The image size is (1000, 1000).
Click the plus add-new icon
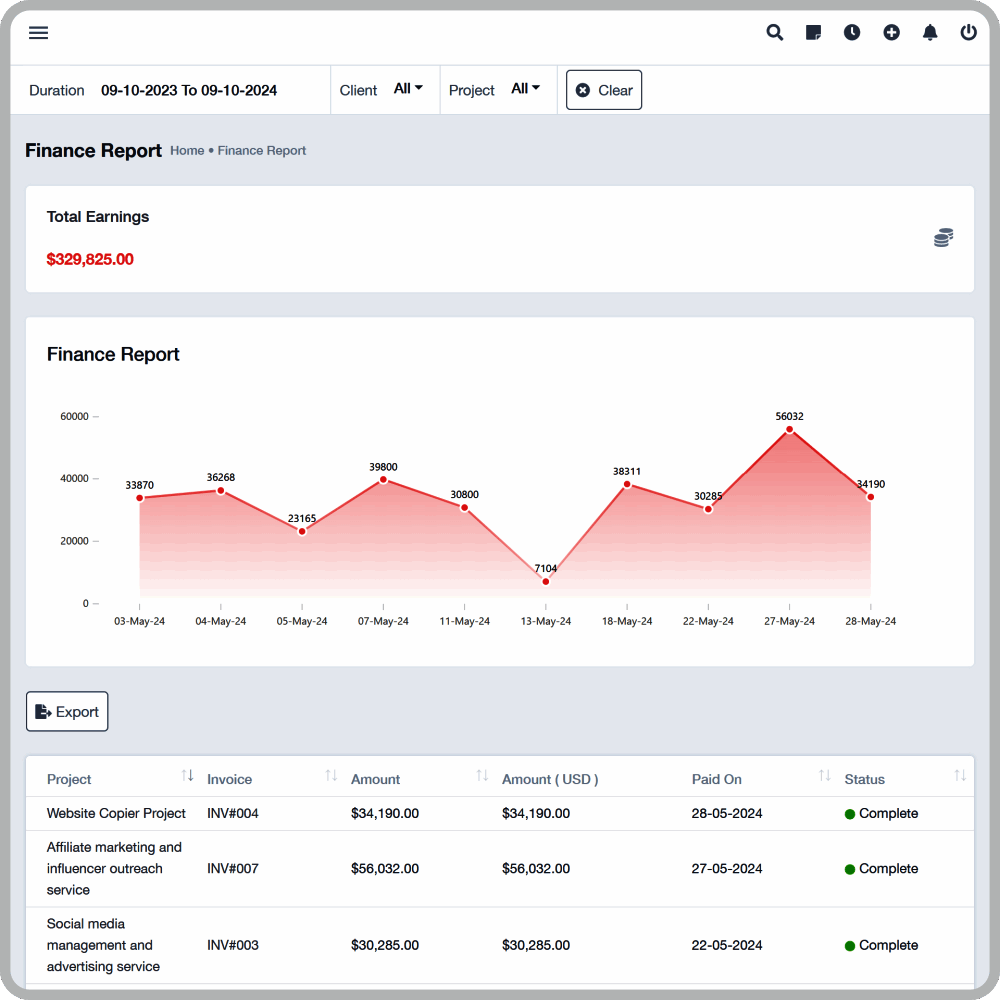[891, 33]
